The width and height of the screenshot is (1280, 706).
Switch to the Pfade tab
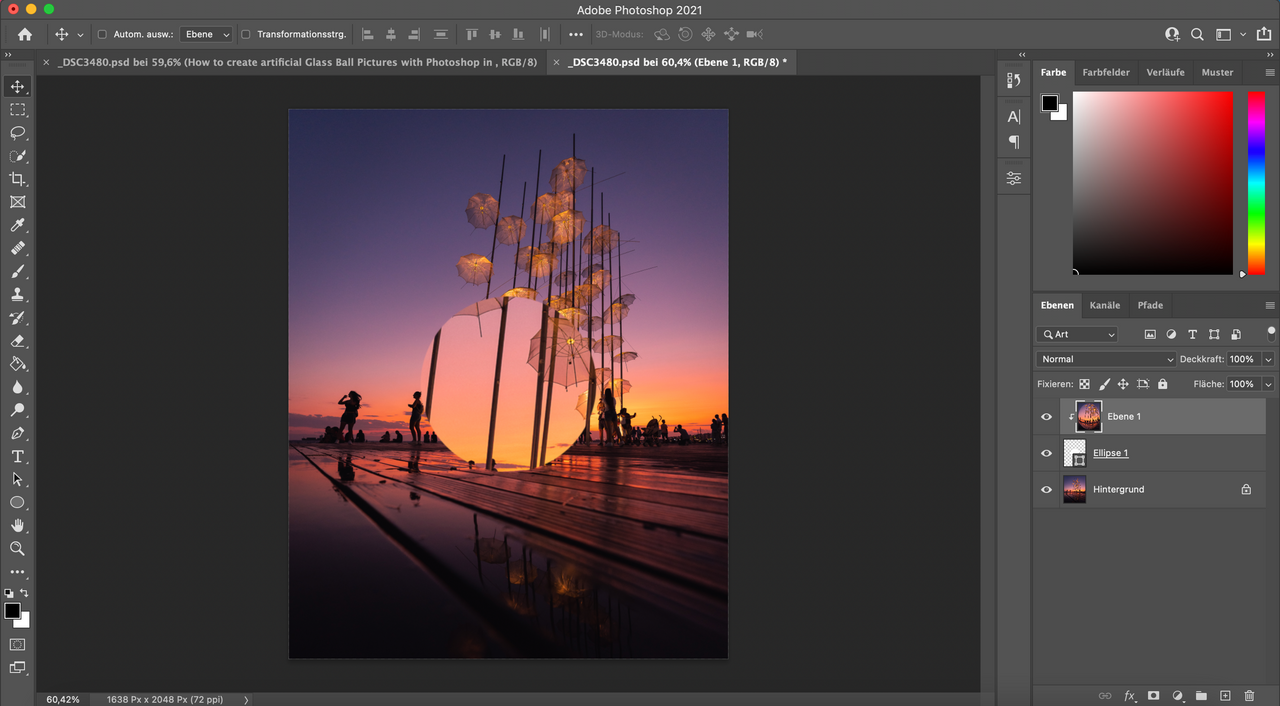[1150, 305]
